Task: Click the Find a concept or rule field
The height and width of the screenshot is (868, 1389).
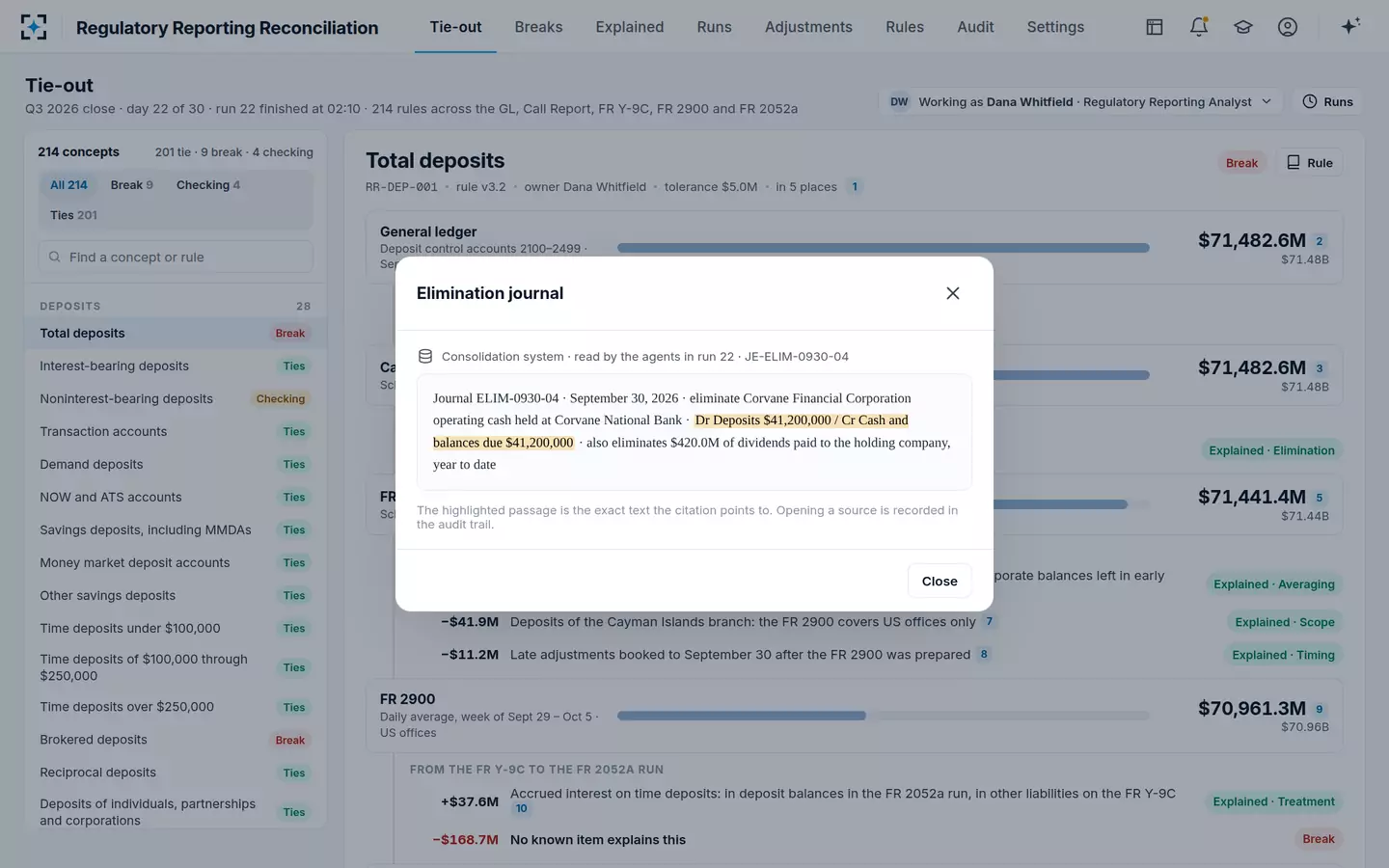Action: coord(176,258)
